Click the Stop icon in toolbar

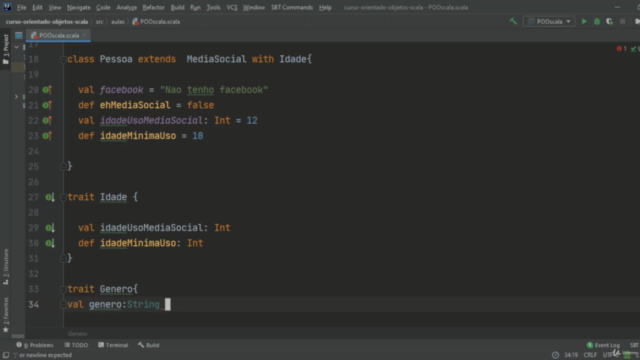point(622,22)
